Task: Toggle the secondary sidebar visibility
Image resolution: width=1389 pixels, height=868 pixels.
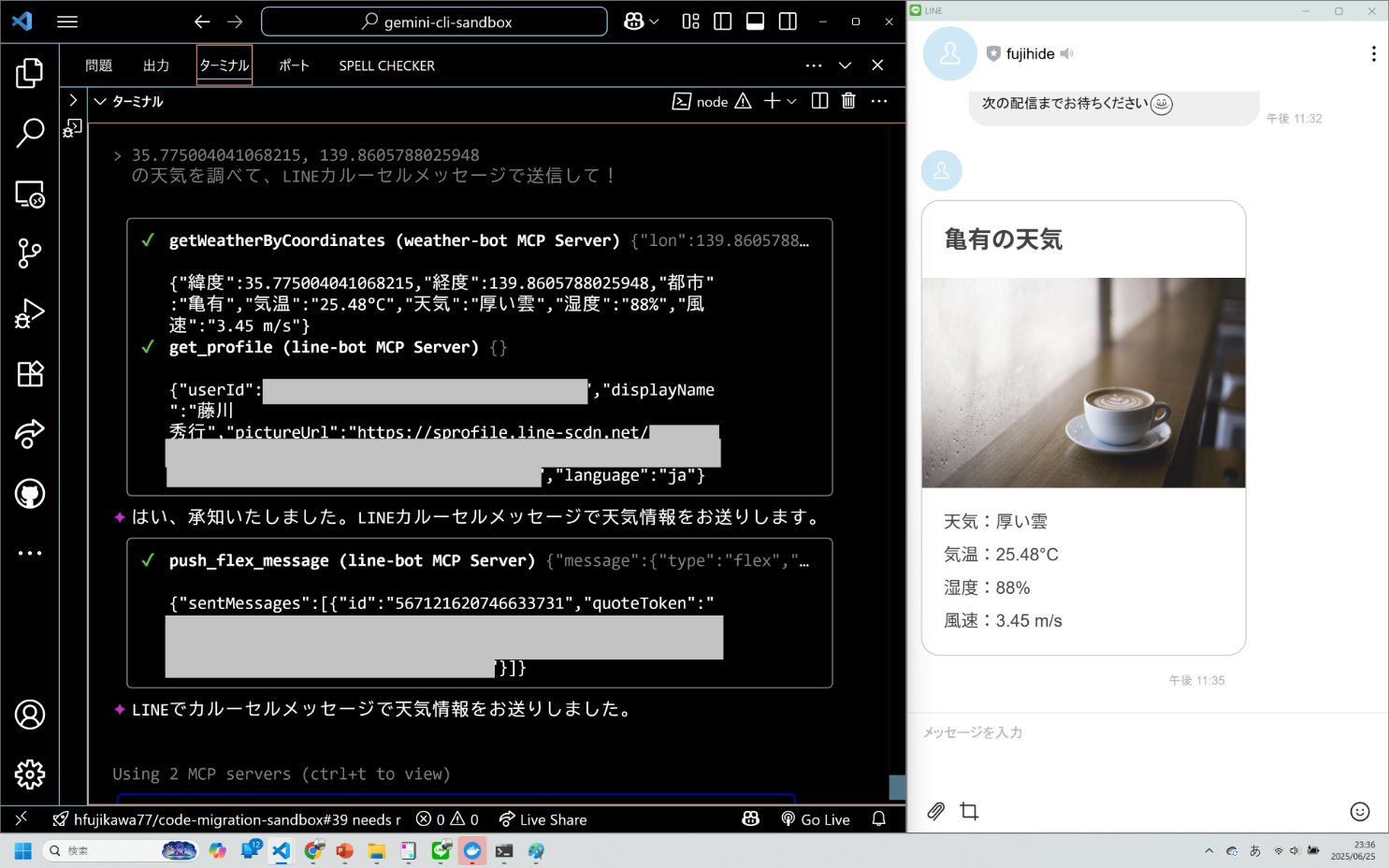Action: tap(787, 21)
